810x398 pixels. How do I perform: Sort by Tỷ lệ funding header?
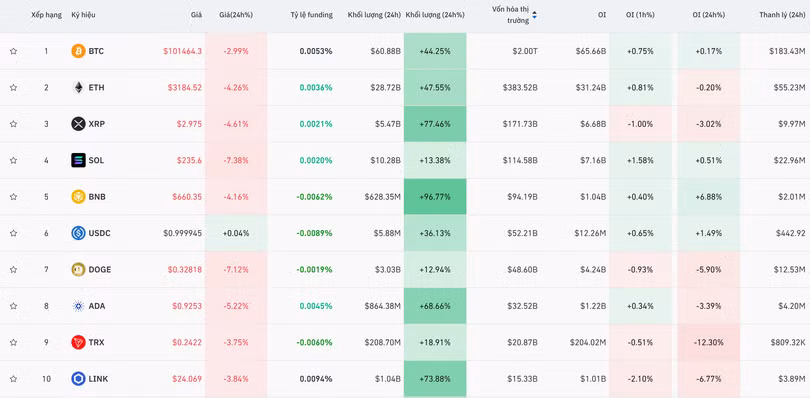[311, 15]
